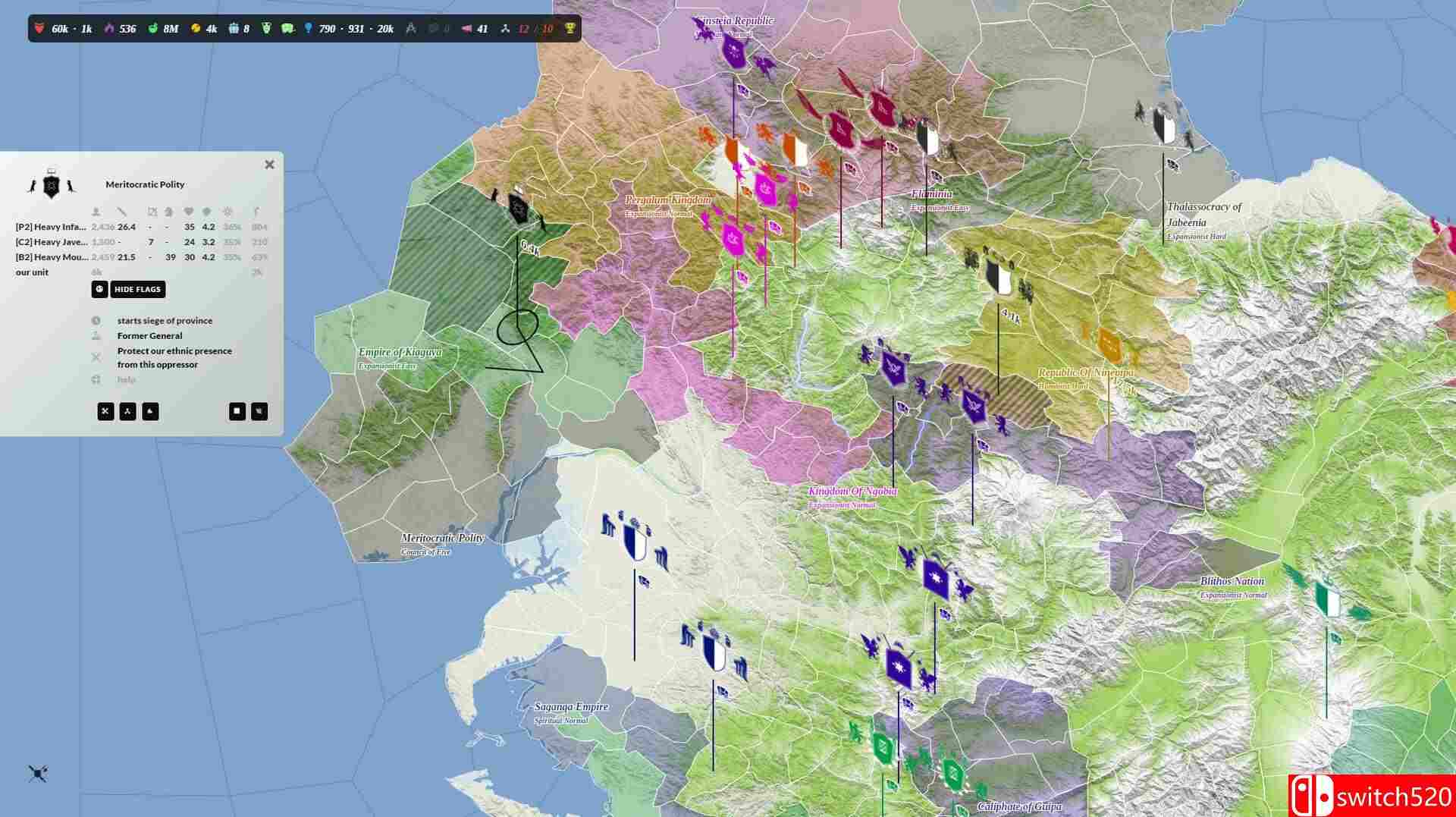This screenshot has height=817, width=1456.
Task: Select the [P2] Heavy Infantry row
Action: click(x=51, y=227)
